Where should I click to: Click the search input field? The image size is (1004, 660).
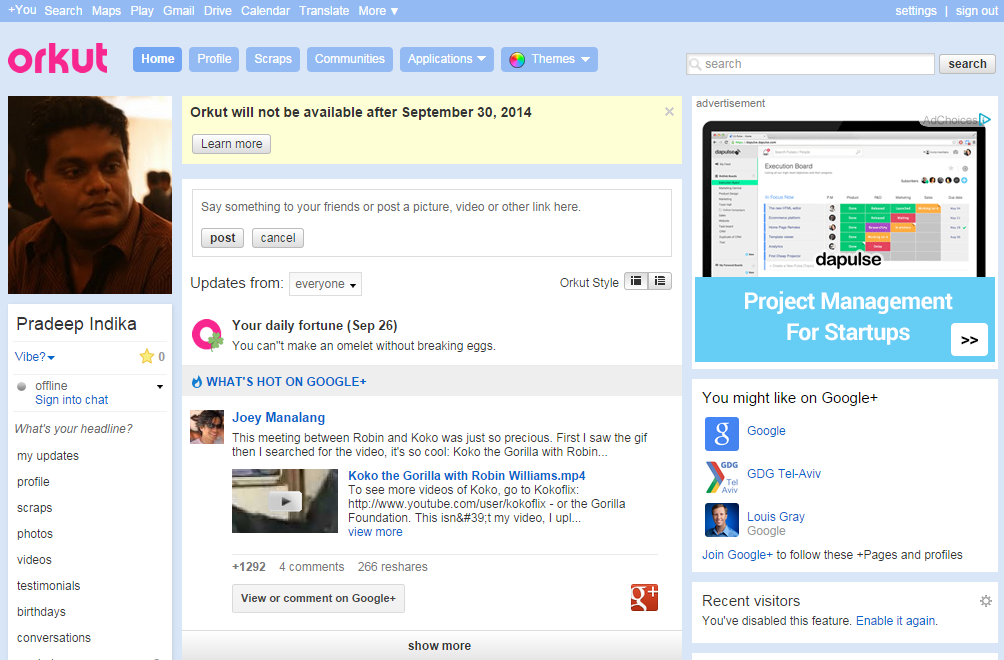[x=811, y=64]
